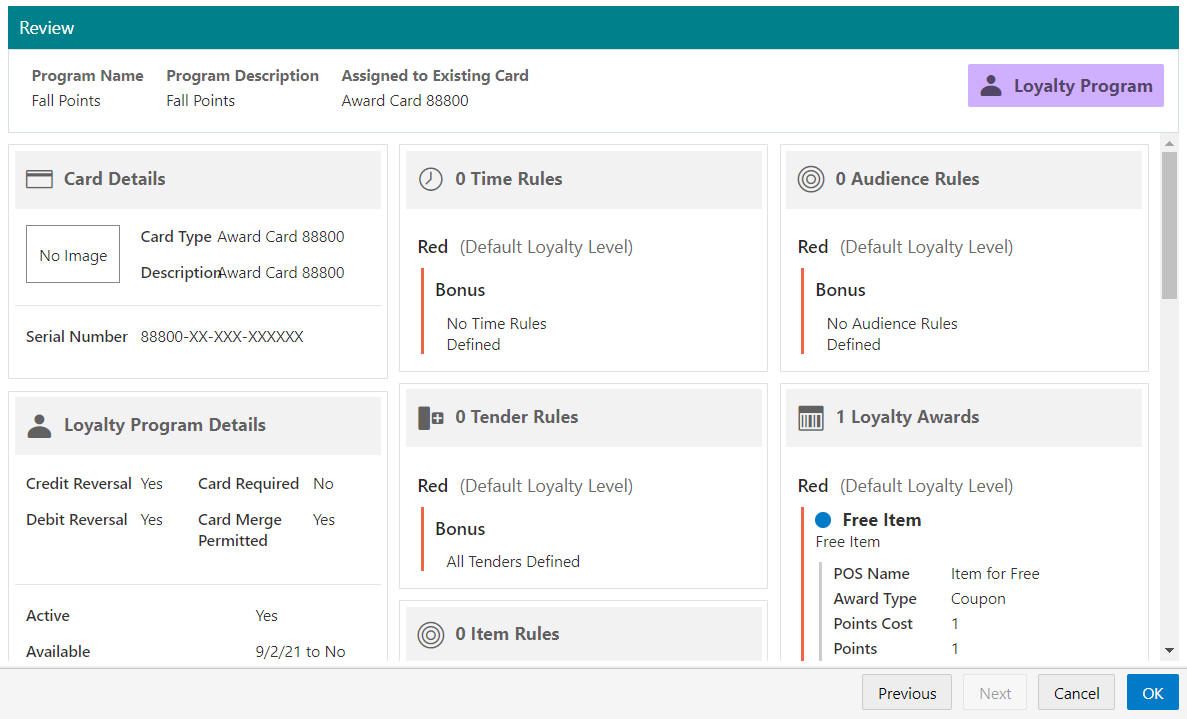Click the scrollbar down arrow
Viewport: 1187px width, 719px height.
coord(1170,650)
